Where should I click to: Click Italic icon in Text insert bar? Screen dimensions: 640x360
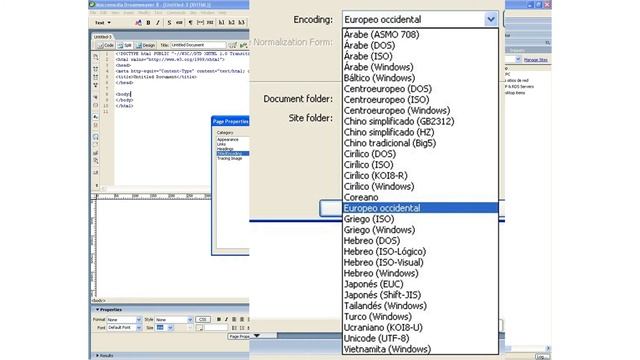coord(158,23)
